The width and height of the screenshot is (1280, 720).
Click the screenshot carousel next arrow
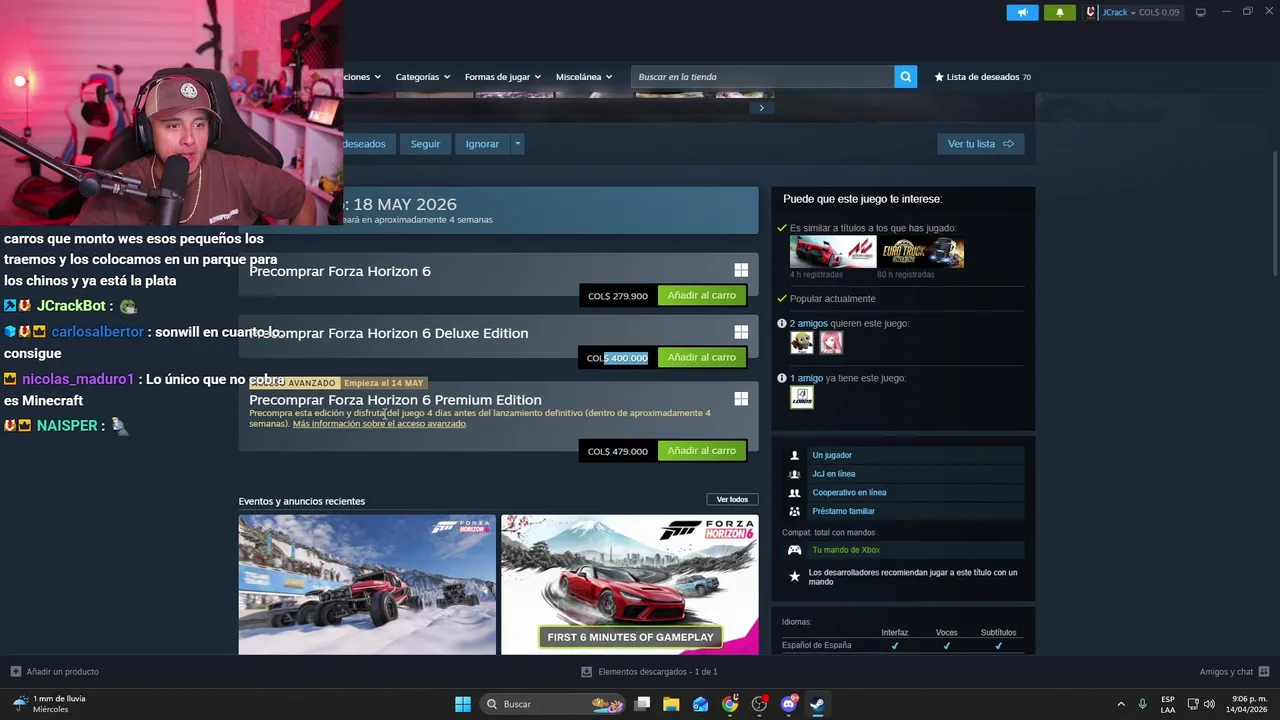tap(761, 107)
